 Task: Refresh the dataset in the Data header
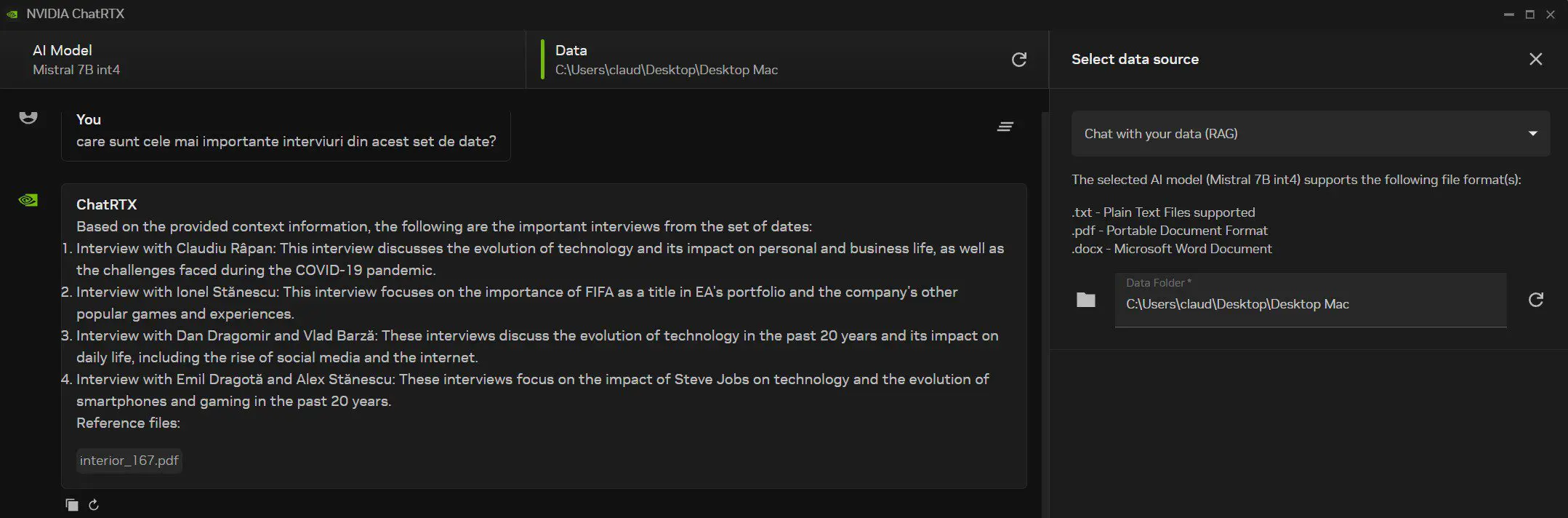point(1018,60)
